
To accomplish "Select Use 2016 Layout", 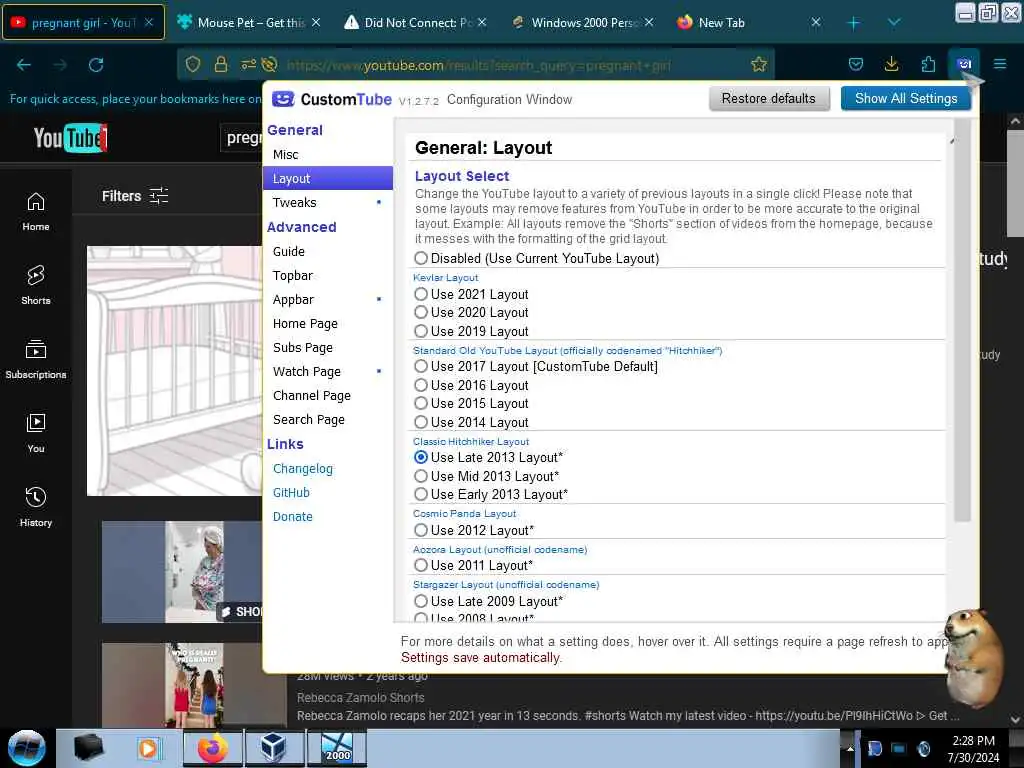I will point(421,385).
